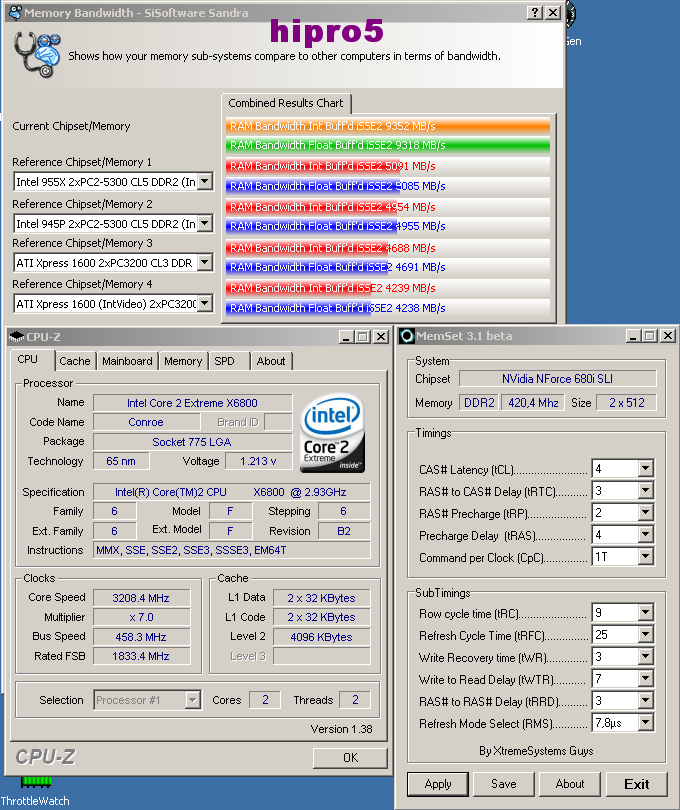Image resolution: width=680 pixels, height=810 pixels.
Task: Click Apply button in MemSet
Action: [438, 784]
